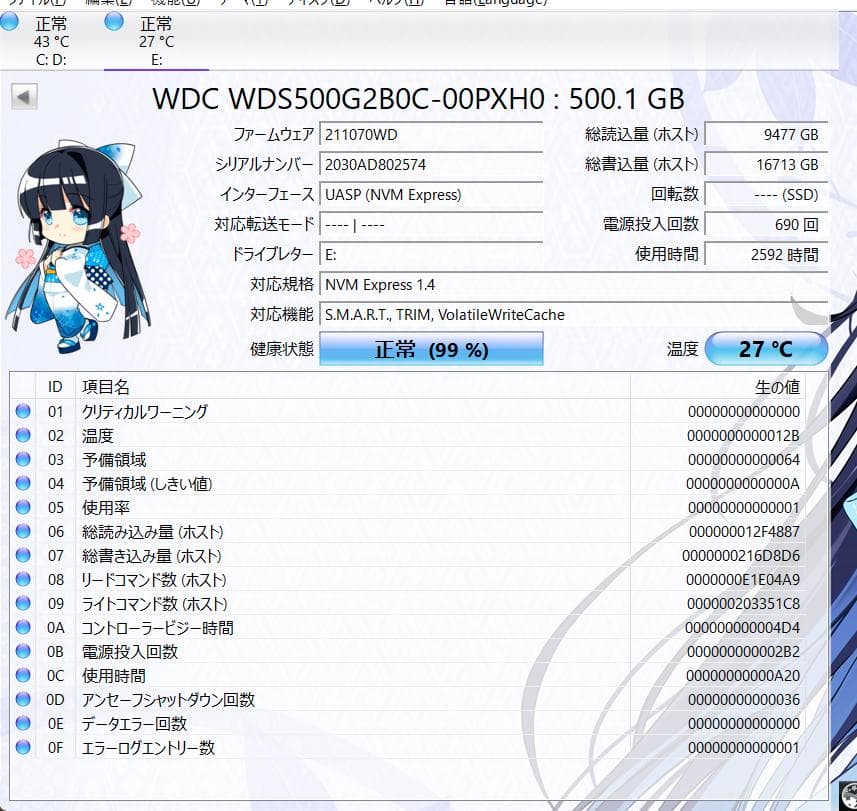Click the NVM Express 1.4 standard field
This screenshot has width=857, height=811.
(574, 285)
